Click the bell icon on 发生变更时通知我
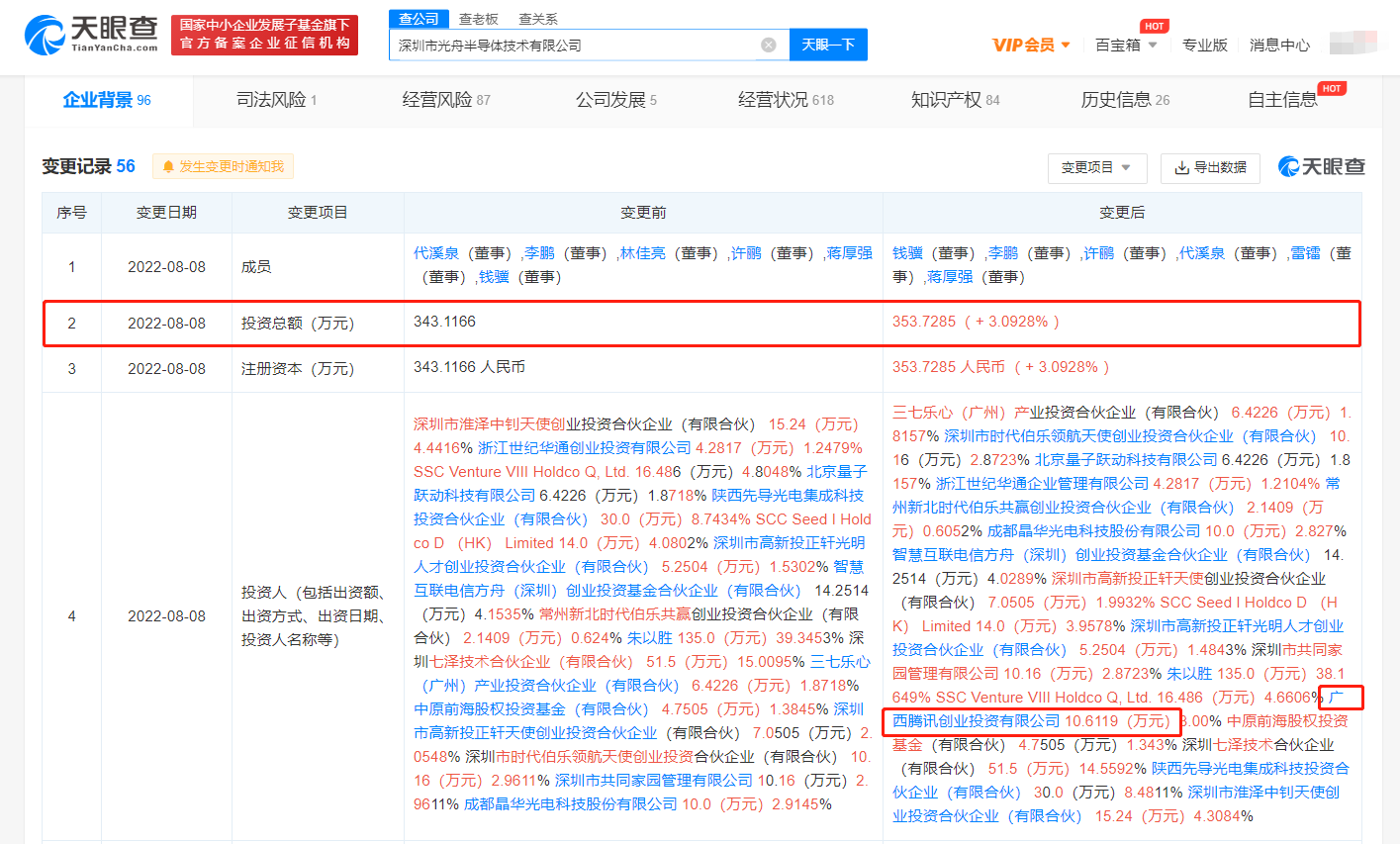Image resolution: width=1400 pixels, height=844 pixels. click(167, 166)
